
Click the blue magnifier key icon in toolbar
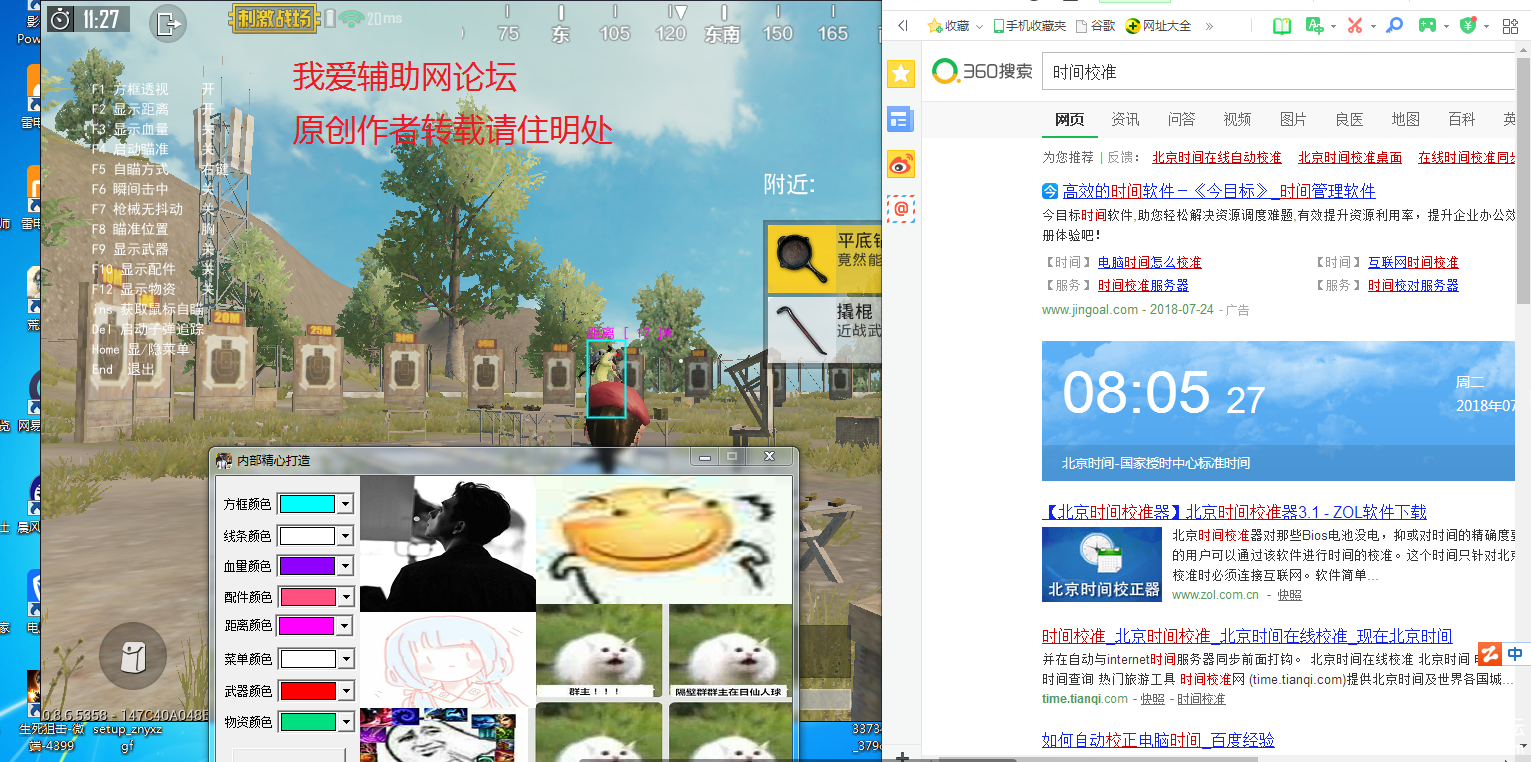tap(1394, 25)
